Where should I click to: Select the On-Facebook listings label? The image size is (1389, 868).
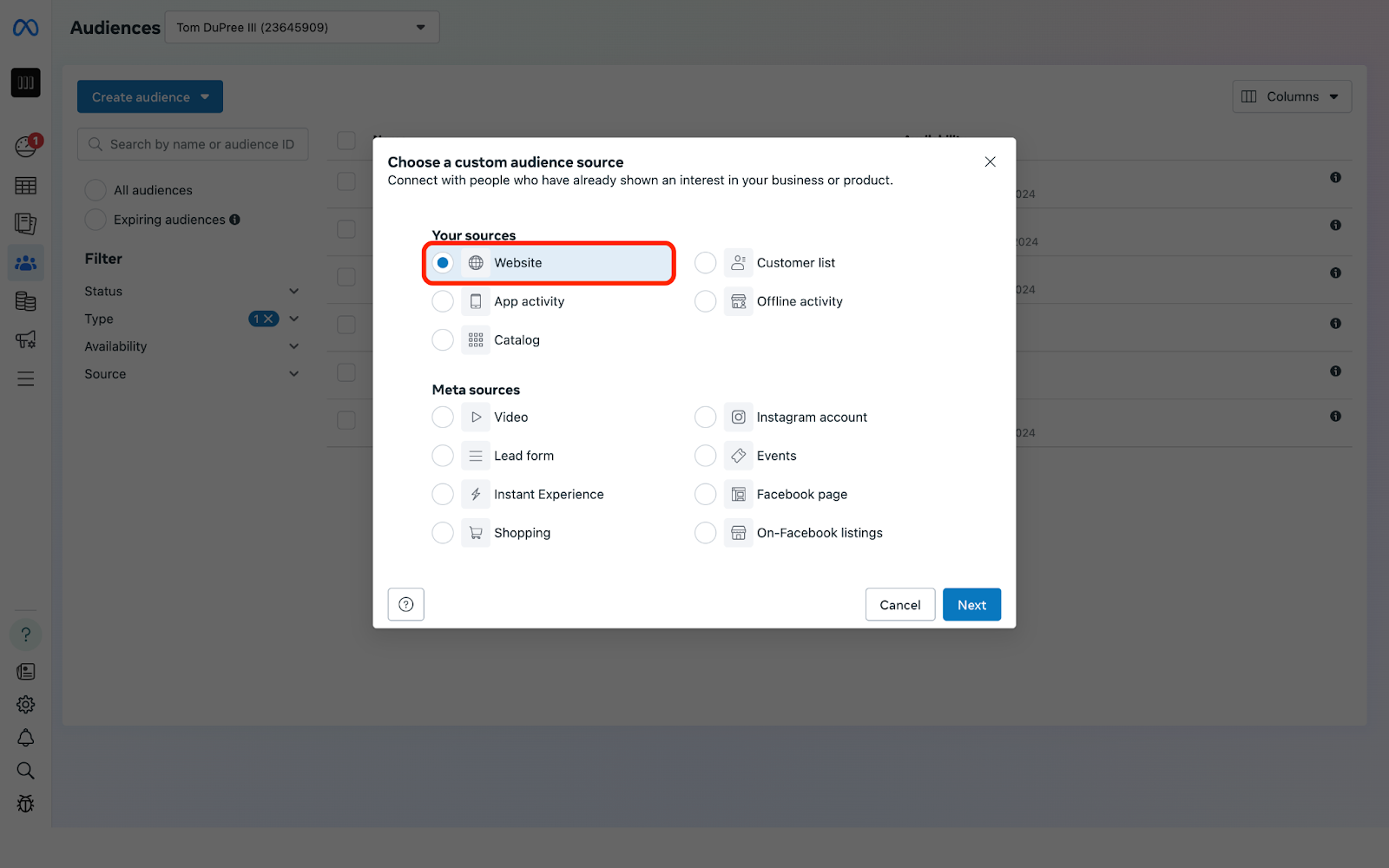point(820,533)
